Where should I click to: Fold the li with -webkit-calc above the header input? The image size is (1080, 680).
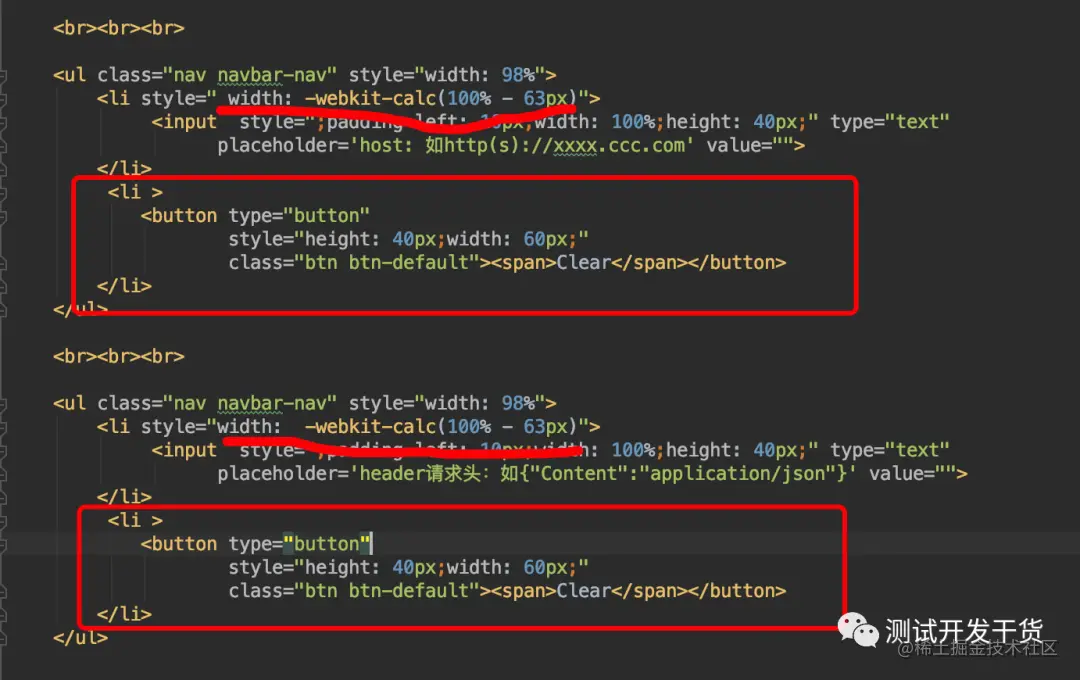point(3,427)
